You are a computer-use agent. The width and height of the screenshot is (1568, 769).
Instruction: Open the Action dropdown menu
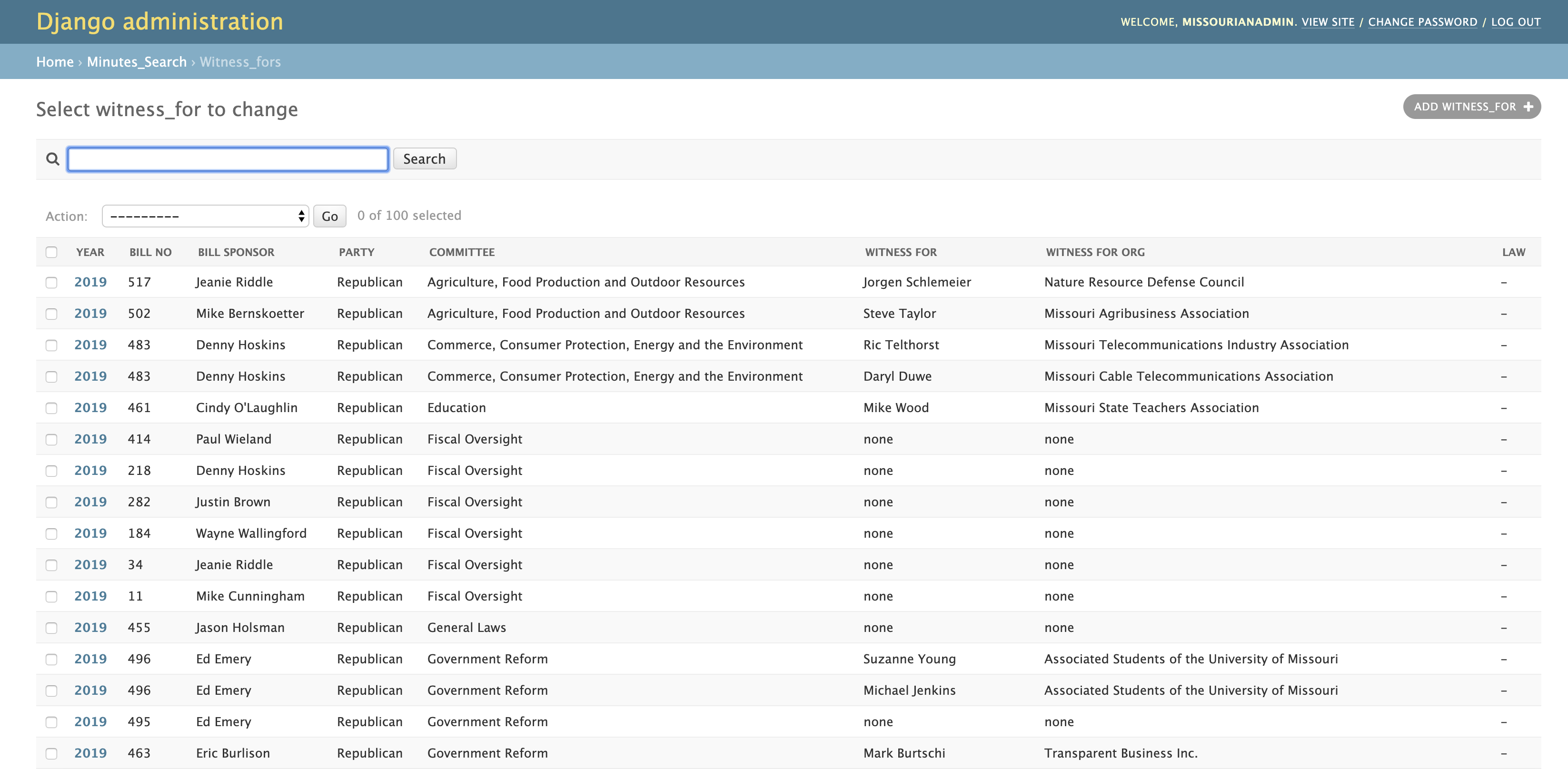click(x=205, y=216)
